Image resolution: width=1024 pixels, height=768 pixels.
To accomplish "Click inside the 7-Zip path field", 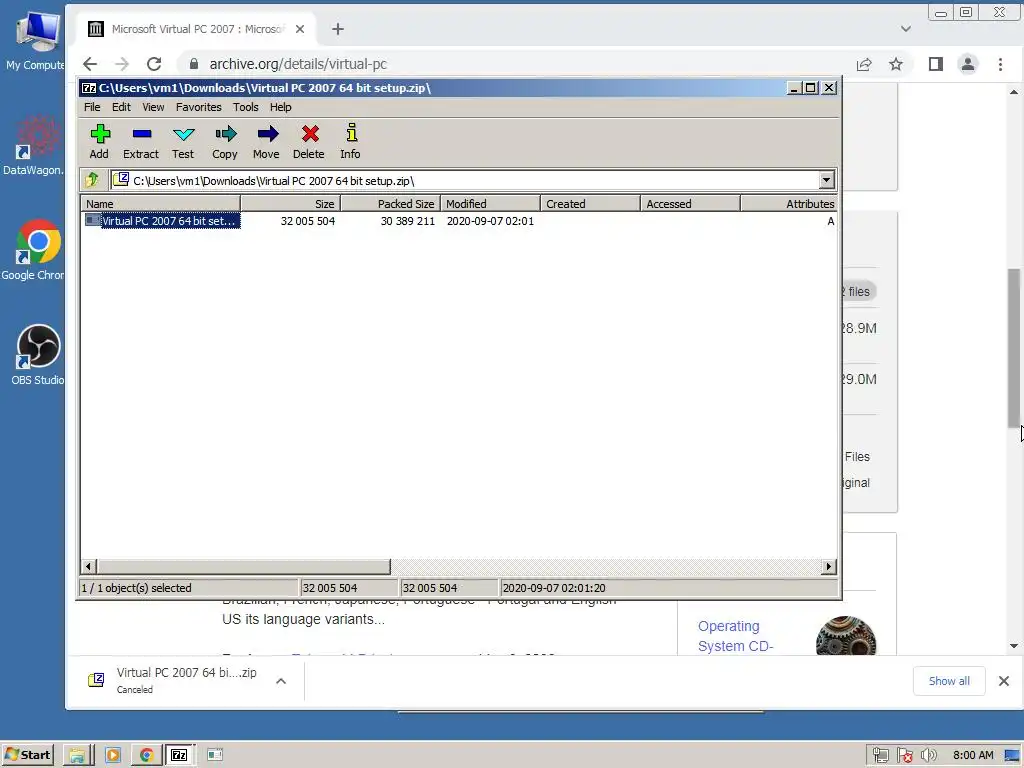I will (x=465, y=180).
